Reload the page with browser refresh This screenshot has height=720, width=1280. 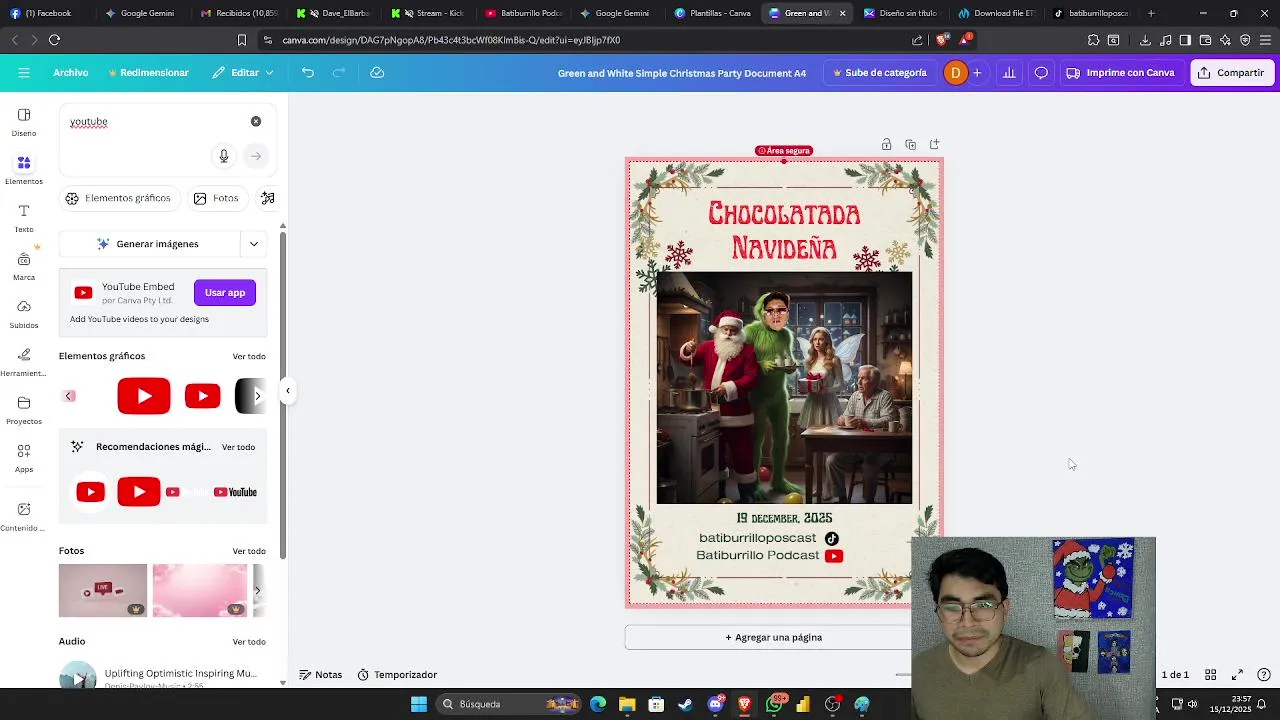(x=54, y=40)
